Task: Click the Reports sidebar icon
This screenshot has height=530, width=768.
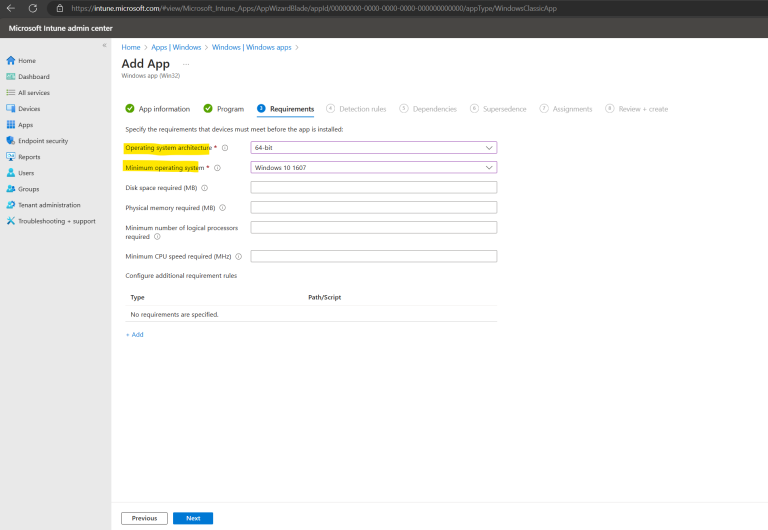Action: tap(11, 157)
